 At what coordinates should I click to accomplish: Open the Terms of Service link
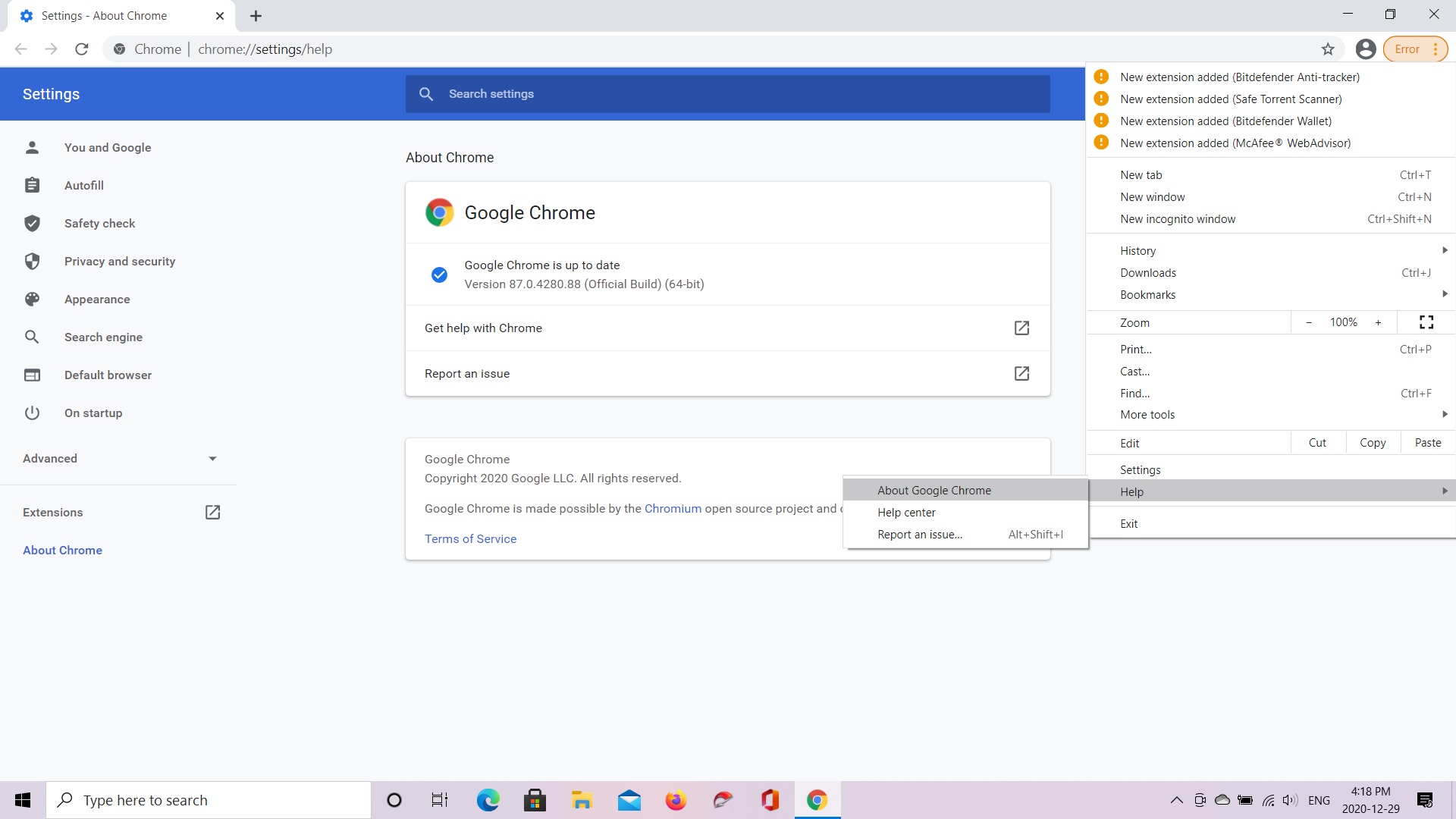click(470, 539)
